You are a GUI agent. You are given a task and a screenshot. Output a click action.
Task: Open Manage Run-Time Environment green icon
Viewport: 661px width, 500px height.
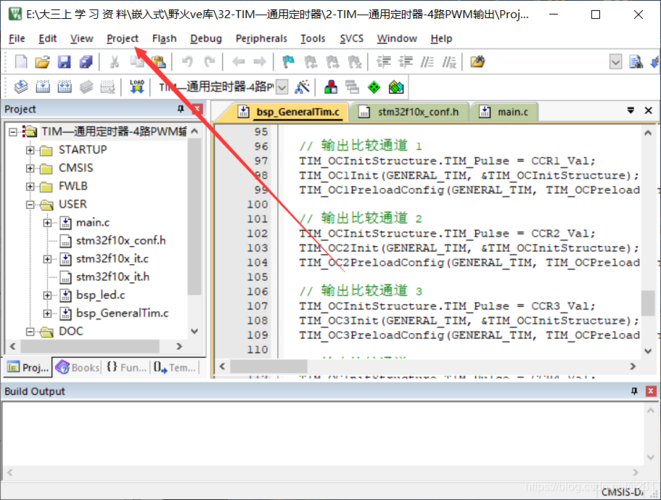tap(374, 87)
